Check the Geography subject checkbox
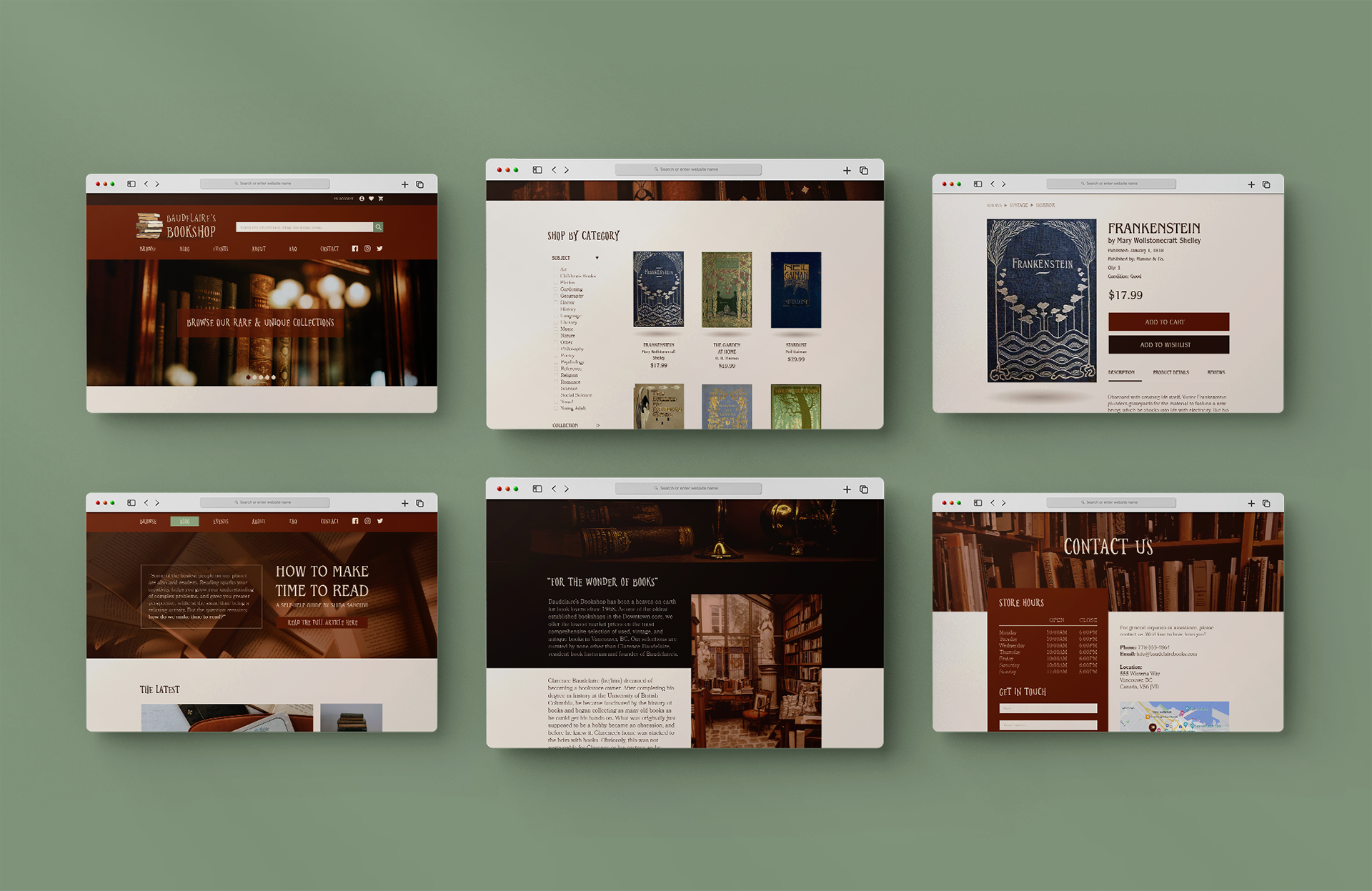The width and height of the screenshot is (1372, 891). 556,296
